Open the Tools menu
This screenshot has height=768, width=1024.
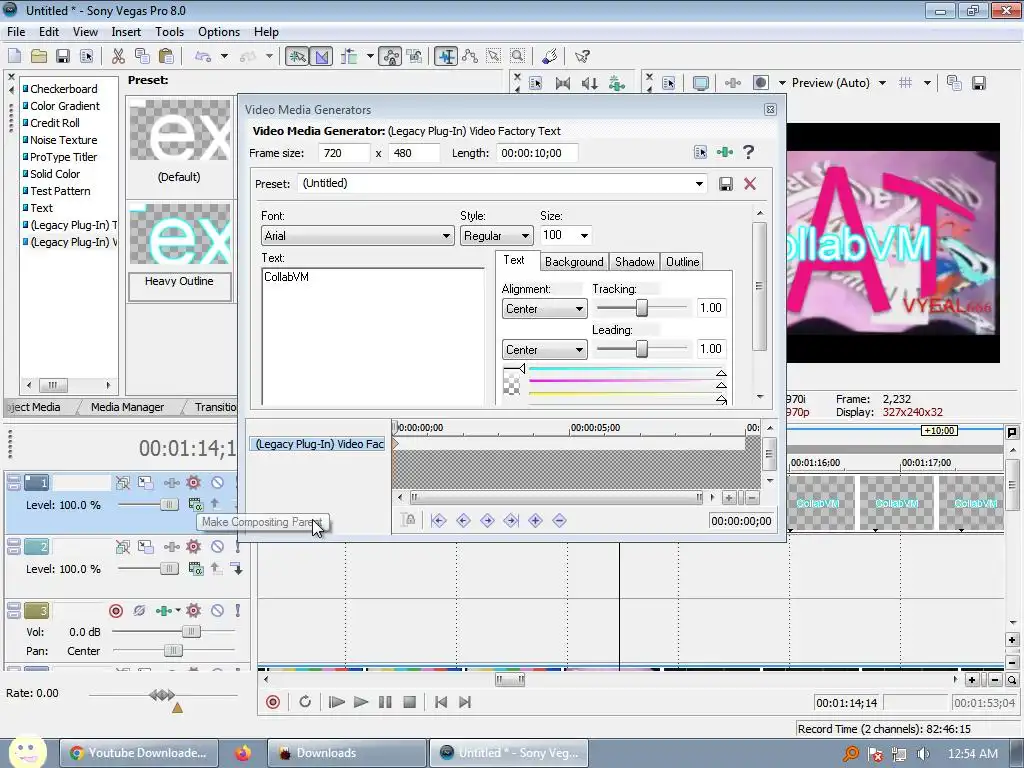tap(169, 31)
